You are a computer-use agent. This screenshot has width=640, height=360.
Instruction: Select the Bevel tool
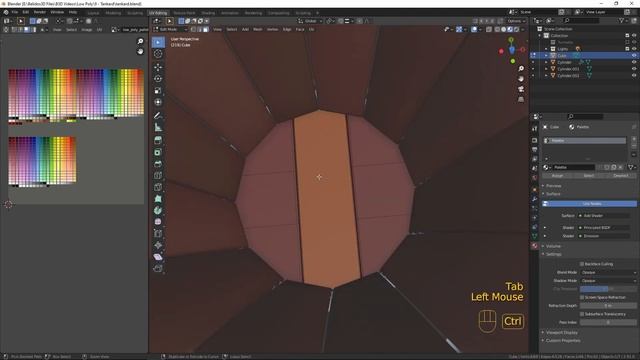pyautogui.click(x=158, y=164)
